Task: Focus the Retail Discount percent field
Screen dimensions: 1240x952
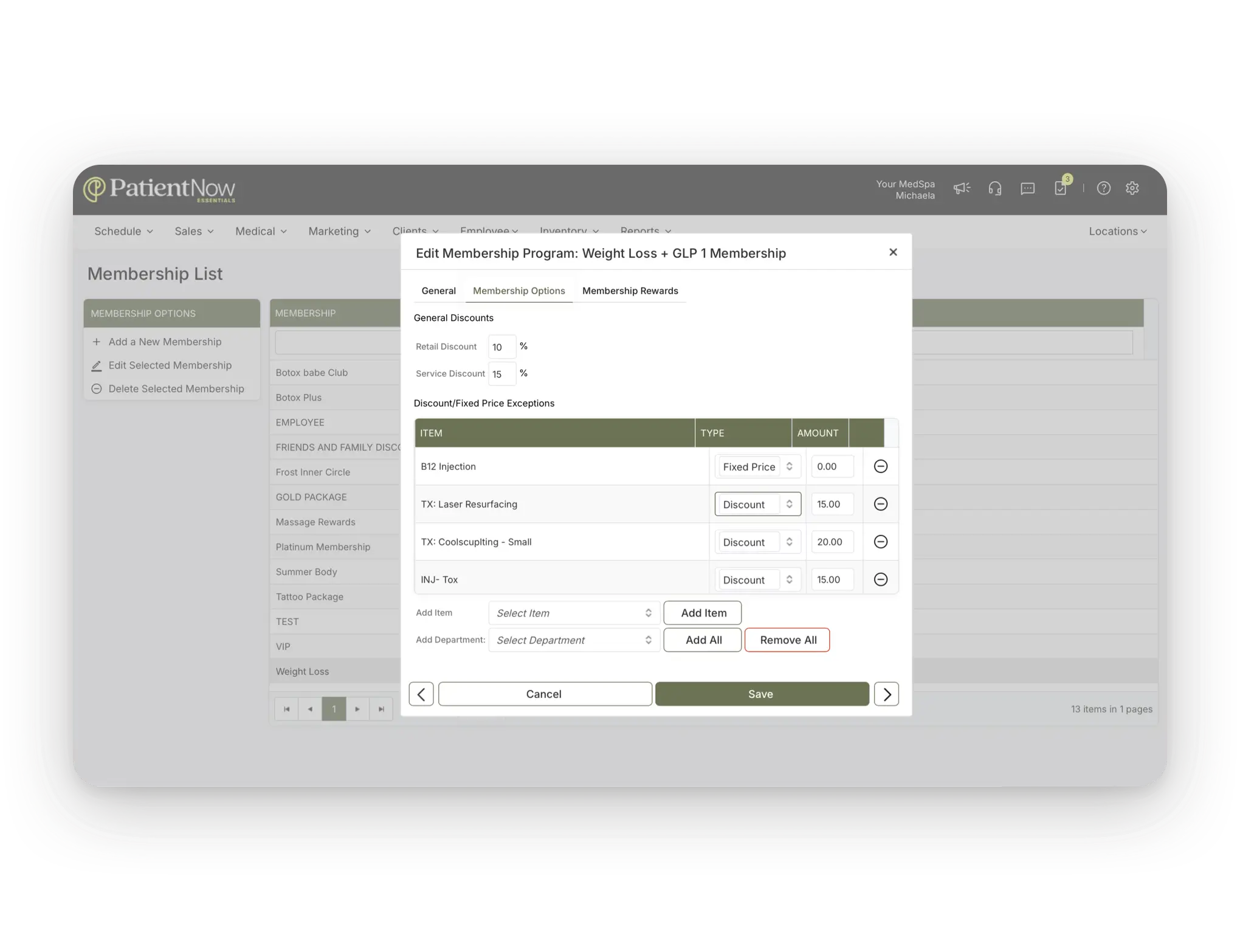Action: tap(501, 347)
